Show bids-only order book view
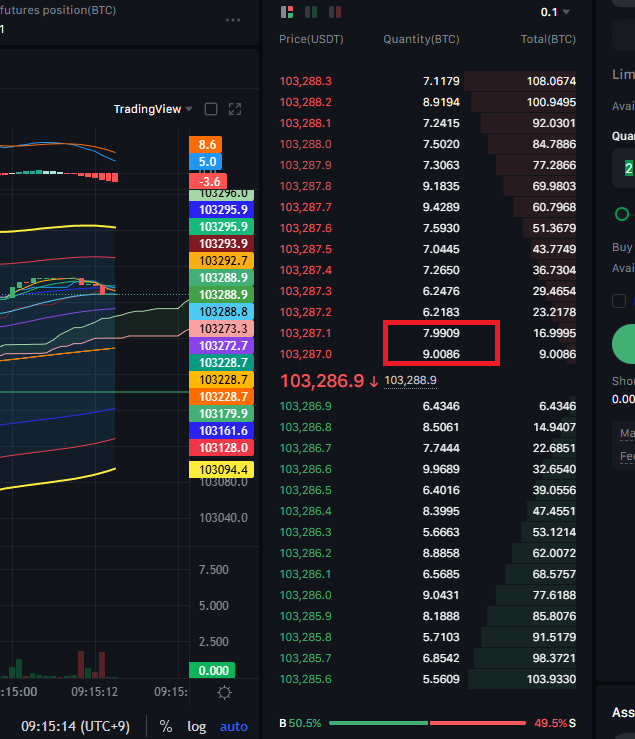 [x=311, y=12]
